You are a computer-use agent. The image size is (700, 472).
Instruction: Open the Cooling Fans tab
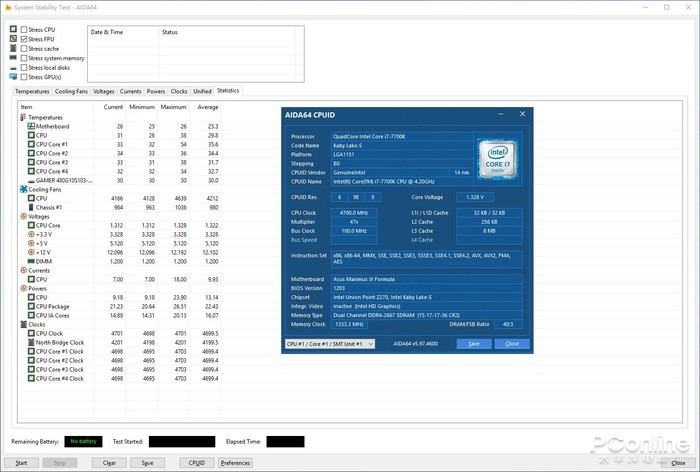click(71, 91)
